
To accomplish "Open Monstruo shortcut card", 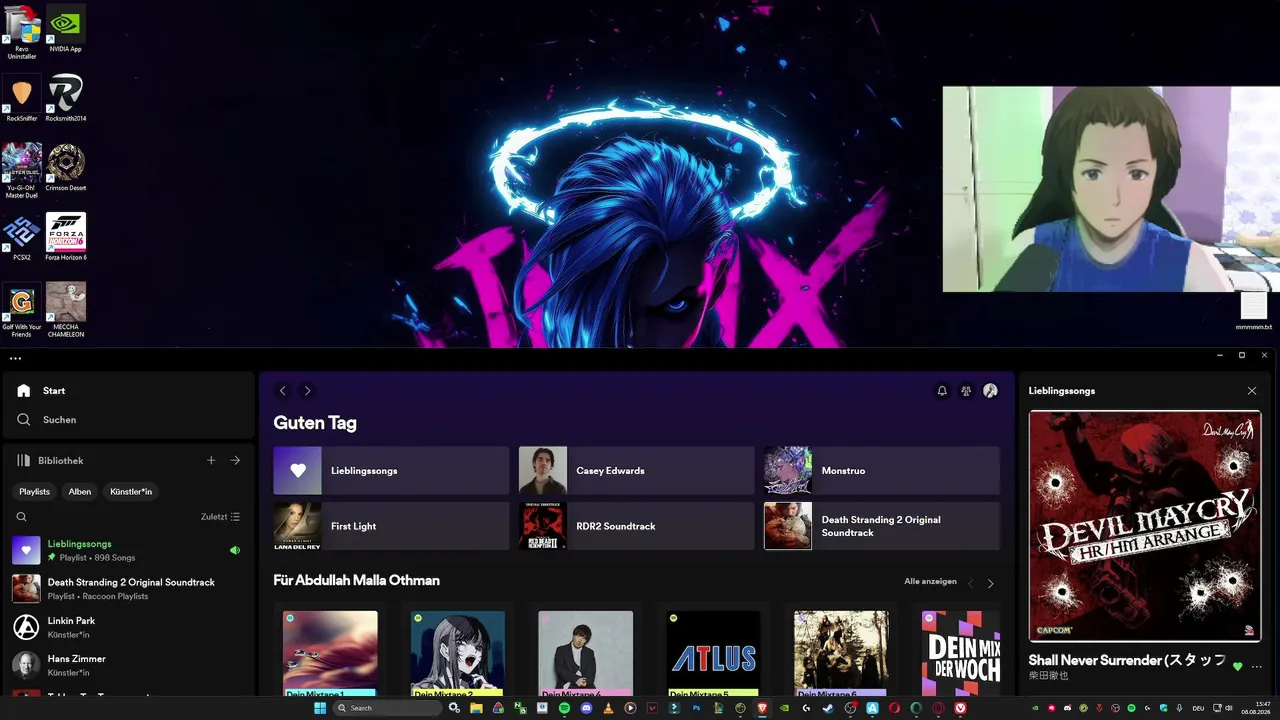I will click(x=882, y=471).
